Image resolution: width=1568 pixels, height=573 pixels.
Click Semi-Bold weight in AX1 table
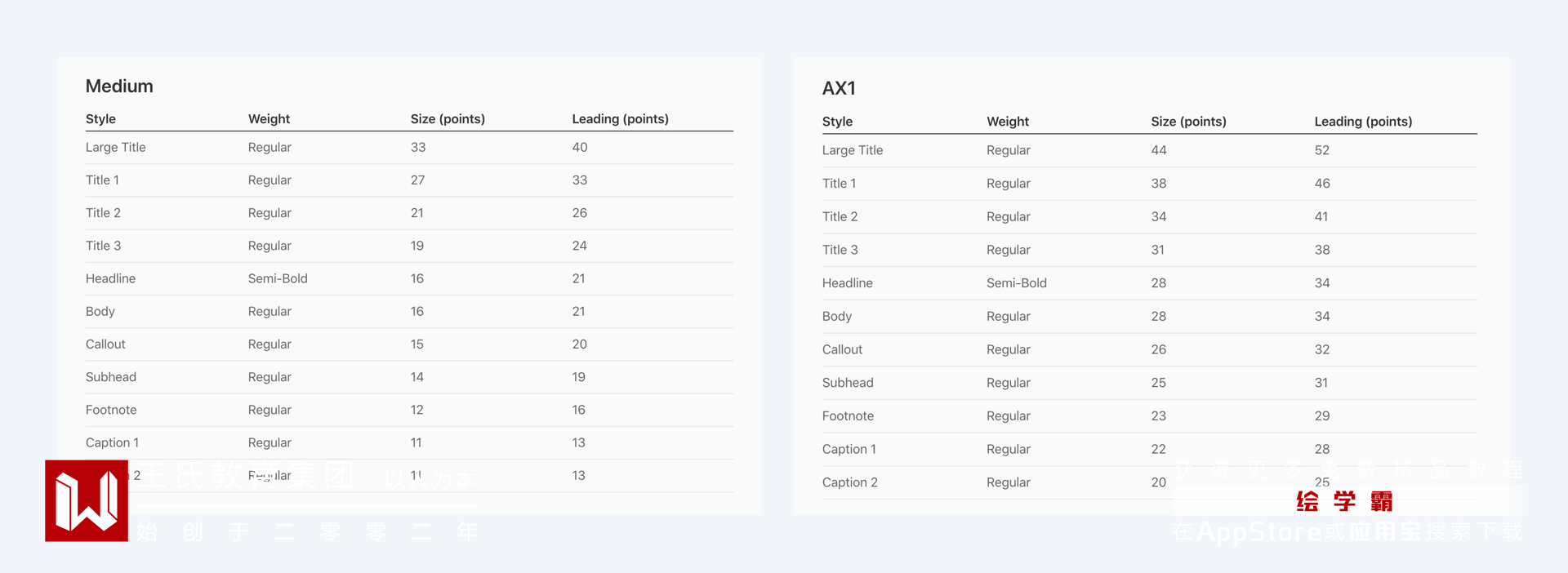tap(1016, 283)
